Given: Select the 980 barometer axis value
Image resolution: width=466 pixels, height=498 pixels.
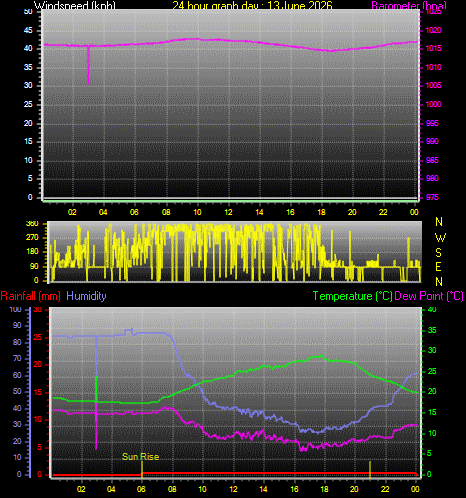Looking at the screenshot, I should (432, 178).
